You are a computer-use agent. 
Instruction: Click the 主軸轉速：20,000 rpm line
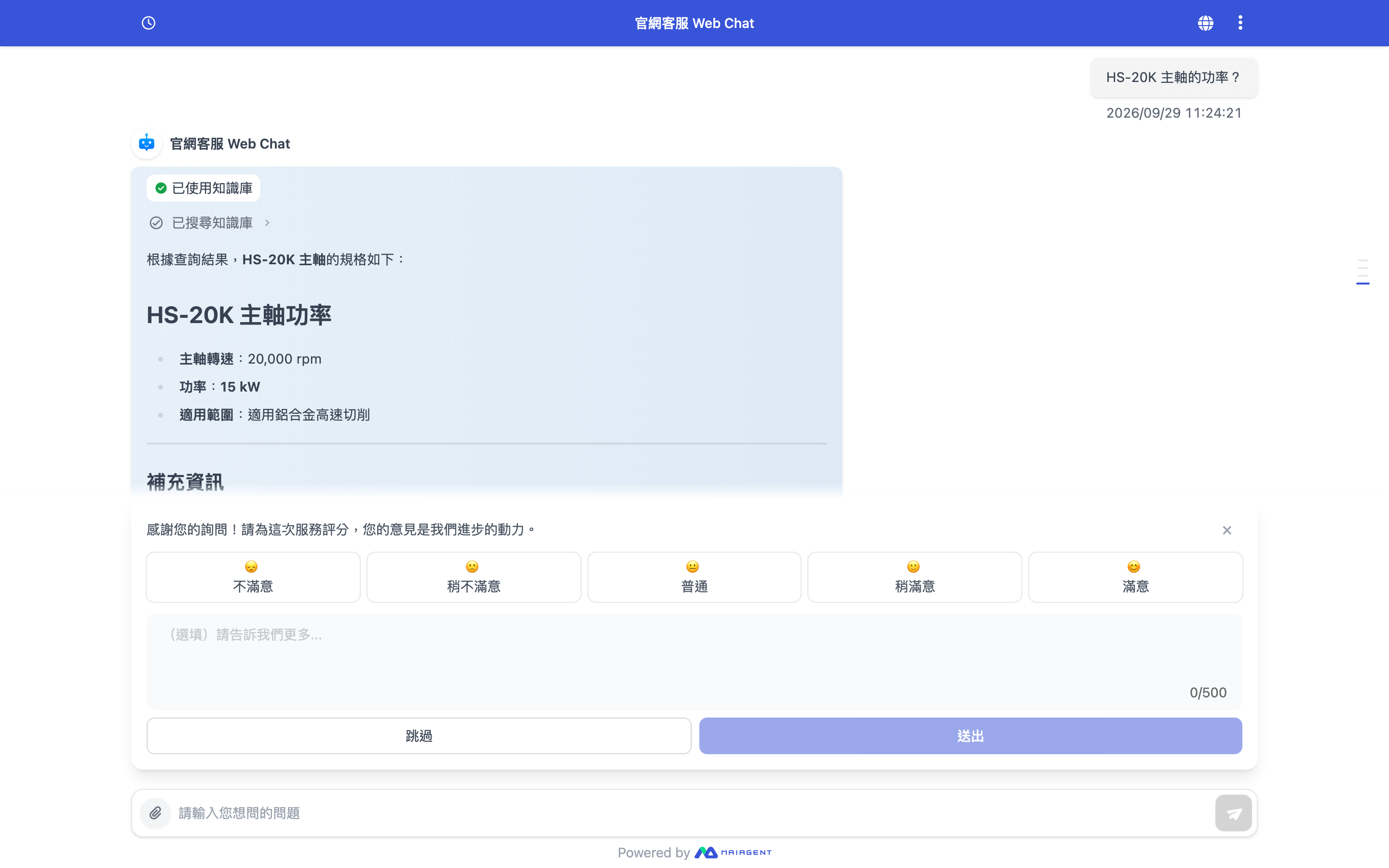pos(250,359)
